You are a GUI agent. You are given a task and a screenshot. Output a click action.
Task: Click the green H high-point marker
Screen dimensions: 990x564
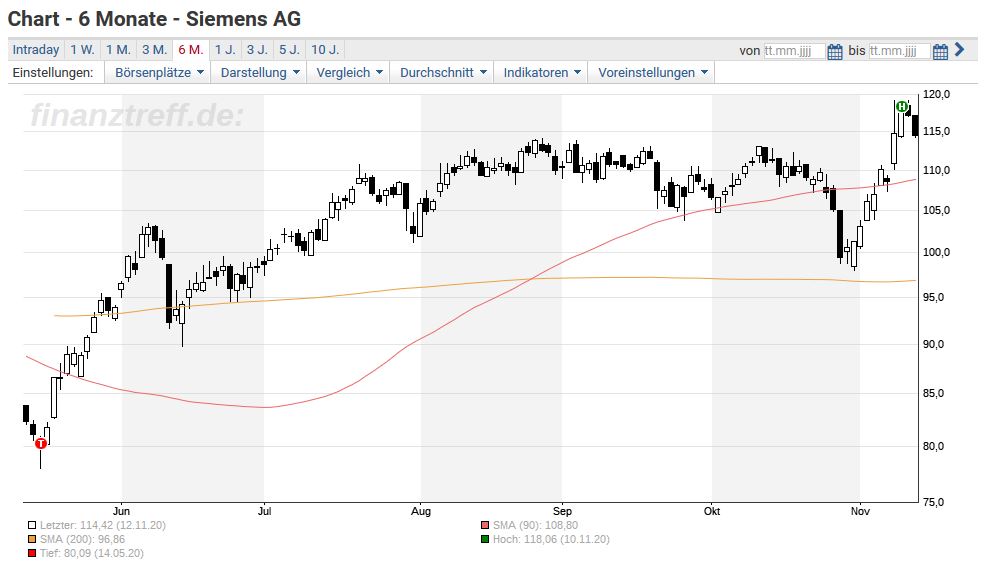(x=902, y=106)
